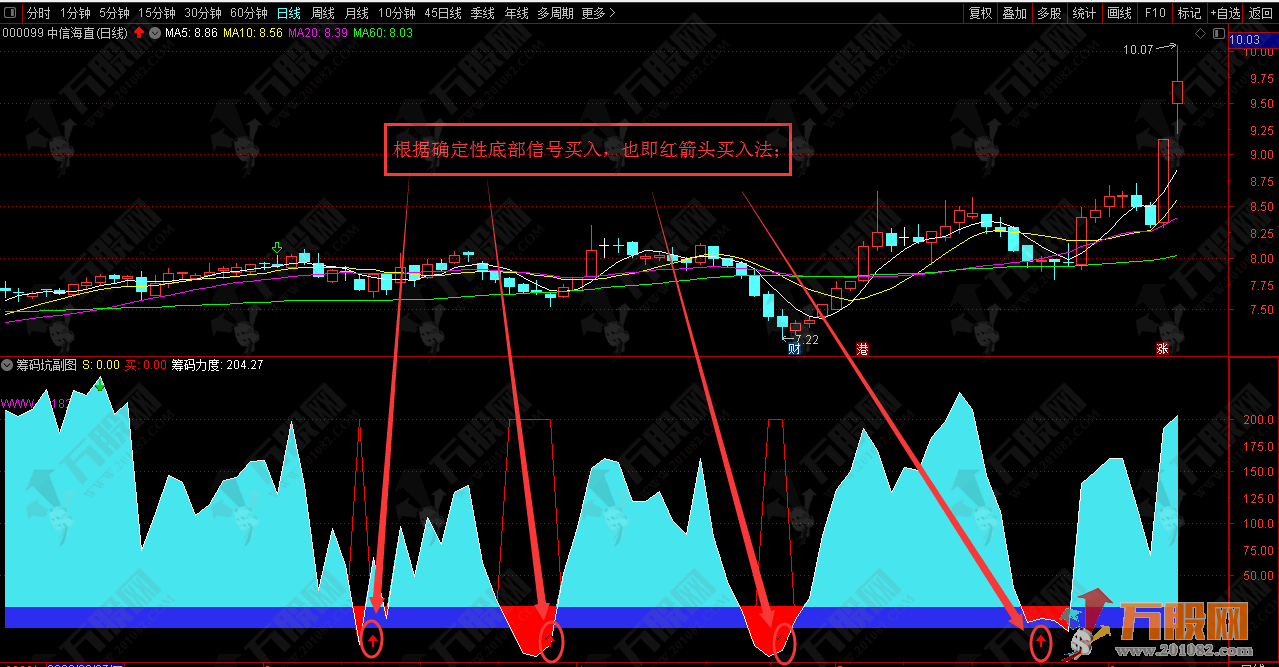Switch to 年线 yearly chart
Image resolution: width=1279 pixels, height=667 pixels.
(x=516, y=13)
